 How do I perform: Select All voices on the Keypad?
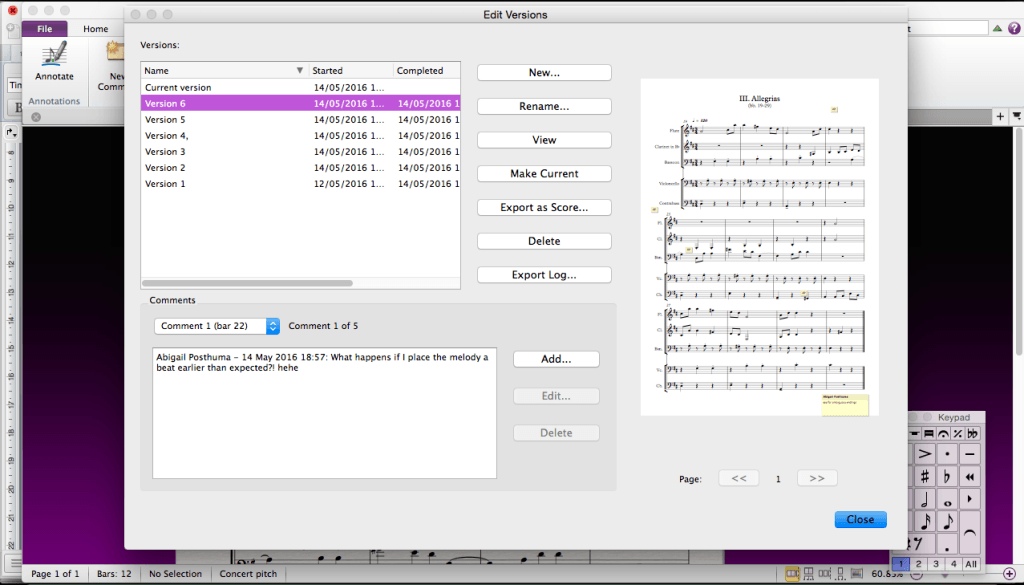pyautogui.click(x=971, y=563)
